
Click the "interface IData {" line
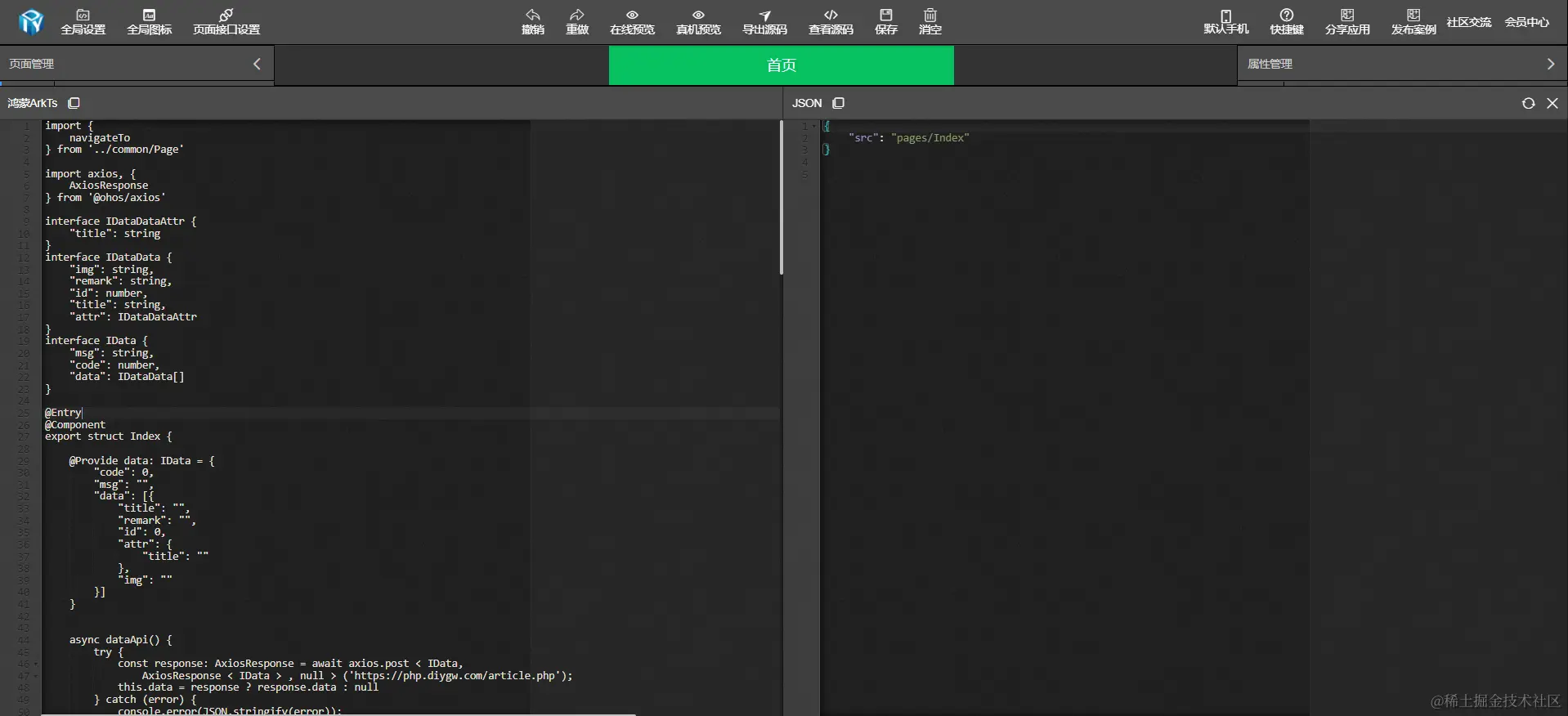pyautogui.click(x=96, y=341)
